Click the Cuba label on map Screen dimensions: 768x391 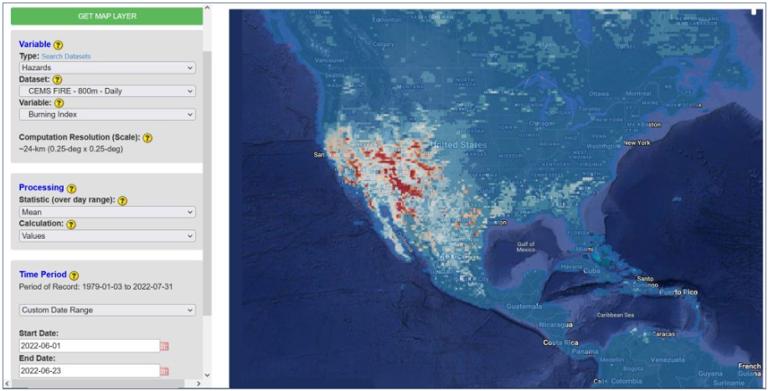(591, 270)
